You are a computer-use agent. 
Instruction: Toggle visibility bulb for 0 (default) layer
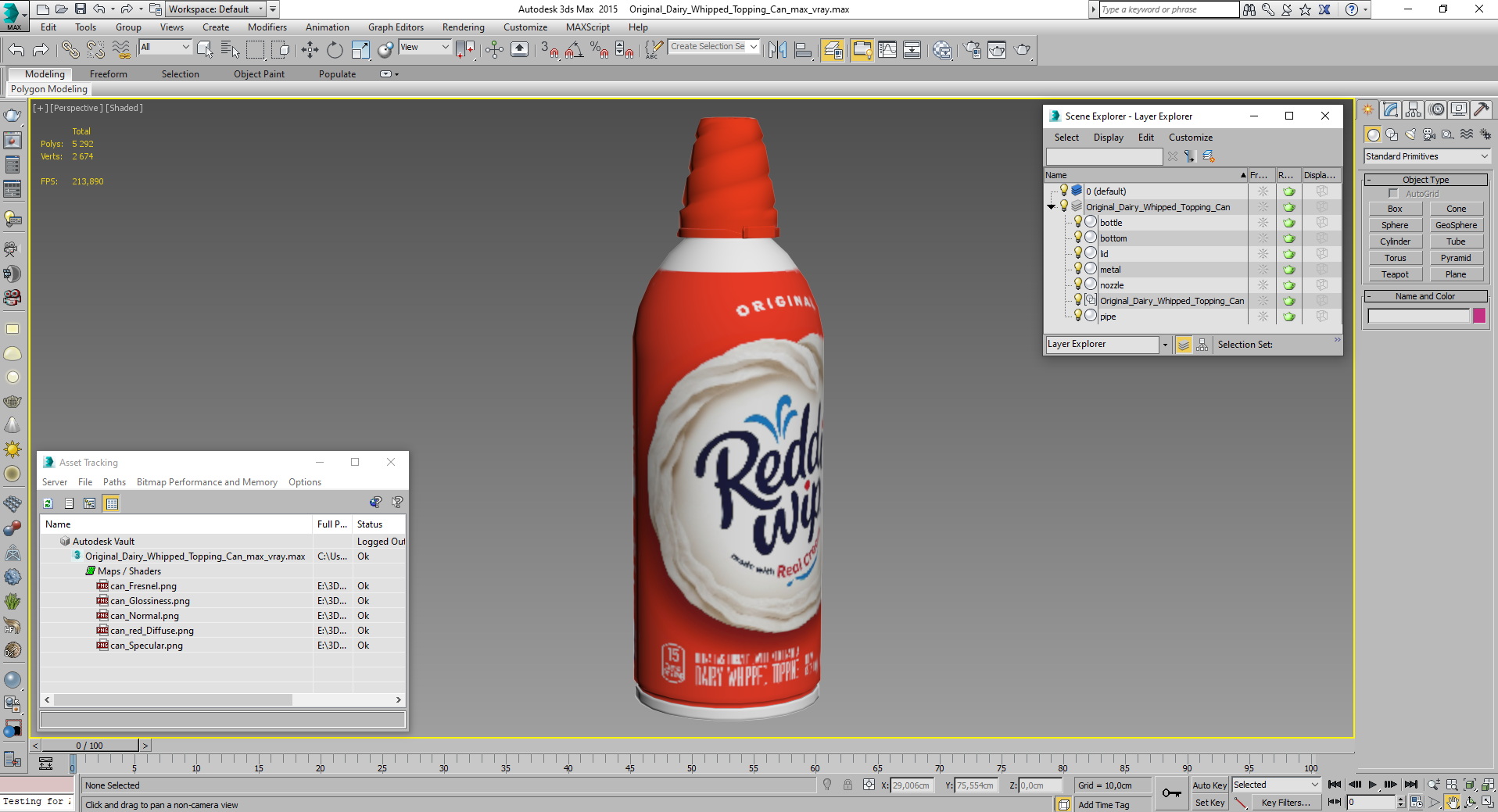(x=1063, y=191)
